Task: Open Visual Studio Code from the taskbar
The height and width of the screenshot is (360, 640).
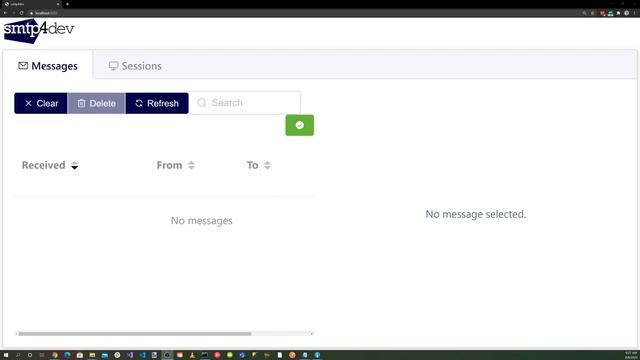Action: click(x=142, y=355)
